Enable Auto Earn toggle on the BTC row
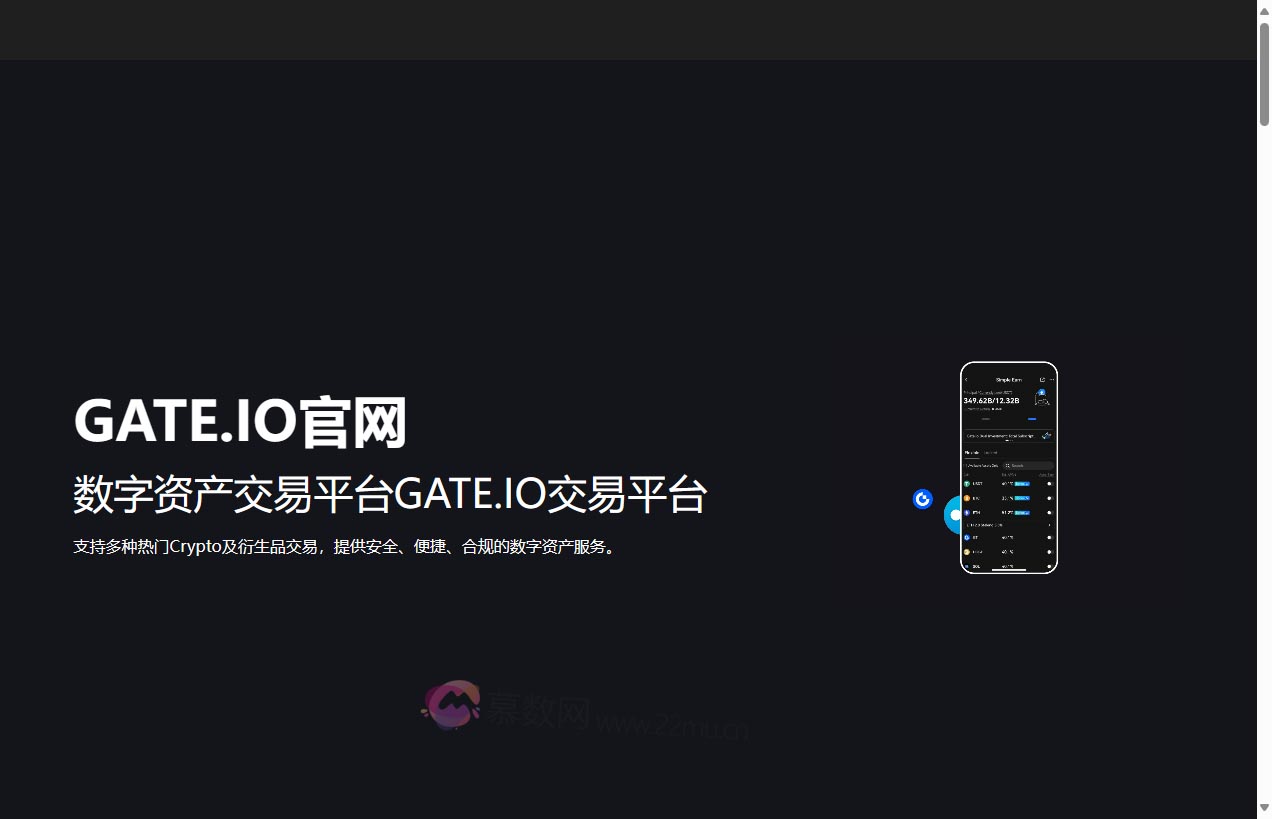The height and width of the screenshot is (819, 1272). pyautogui.click(x=1048, y=497)
